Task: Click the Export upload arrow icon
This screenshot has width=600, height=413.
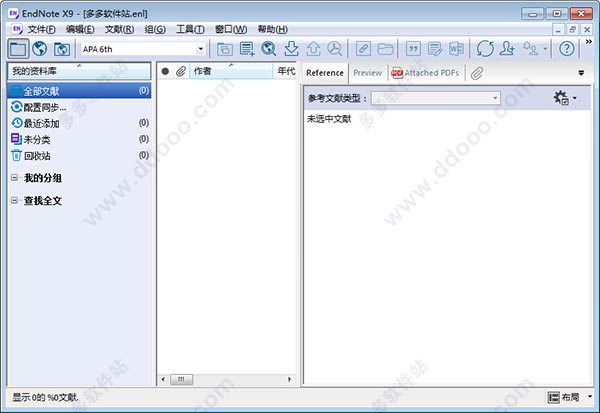Action: tap(313, 49)
